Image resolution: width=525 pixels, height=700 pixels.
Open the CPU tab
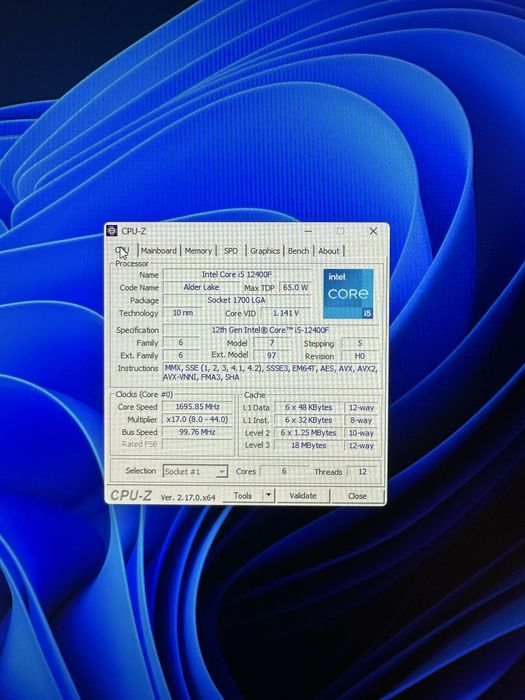122,250
